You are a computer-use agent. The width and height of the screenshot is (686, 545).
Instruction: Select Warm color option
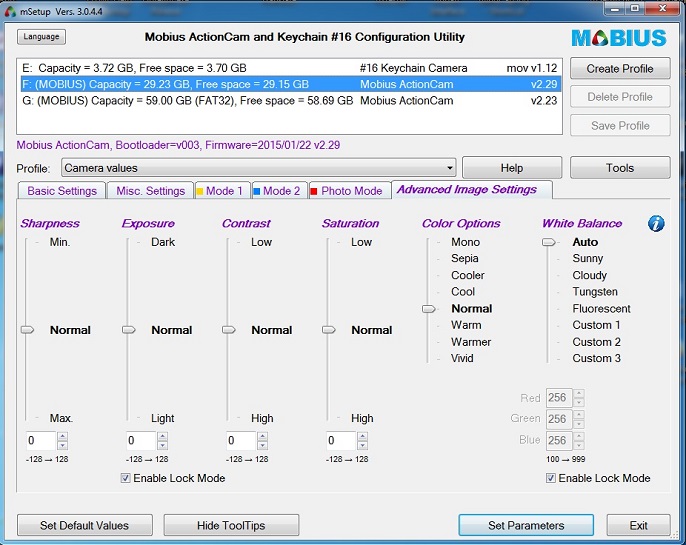point(466,325)
